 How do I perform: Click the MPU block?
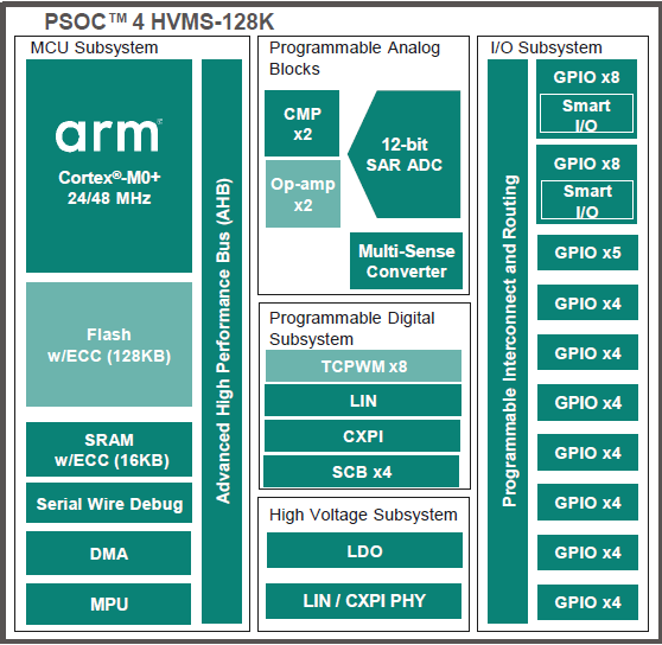point(109,604)
